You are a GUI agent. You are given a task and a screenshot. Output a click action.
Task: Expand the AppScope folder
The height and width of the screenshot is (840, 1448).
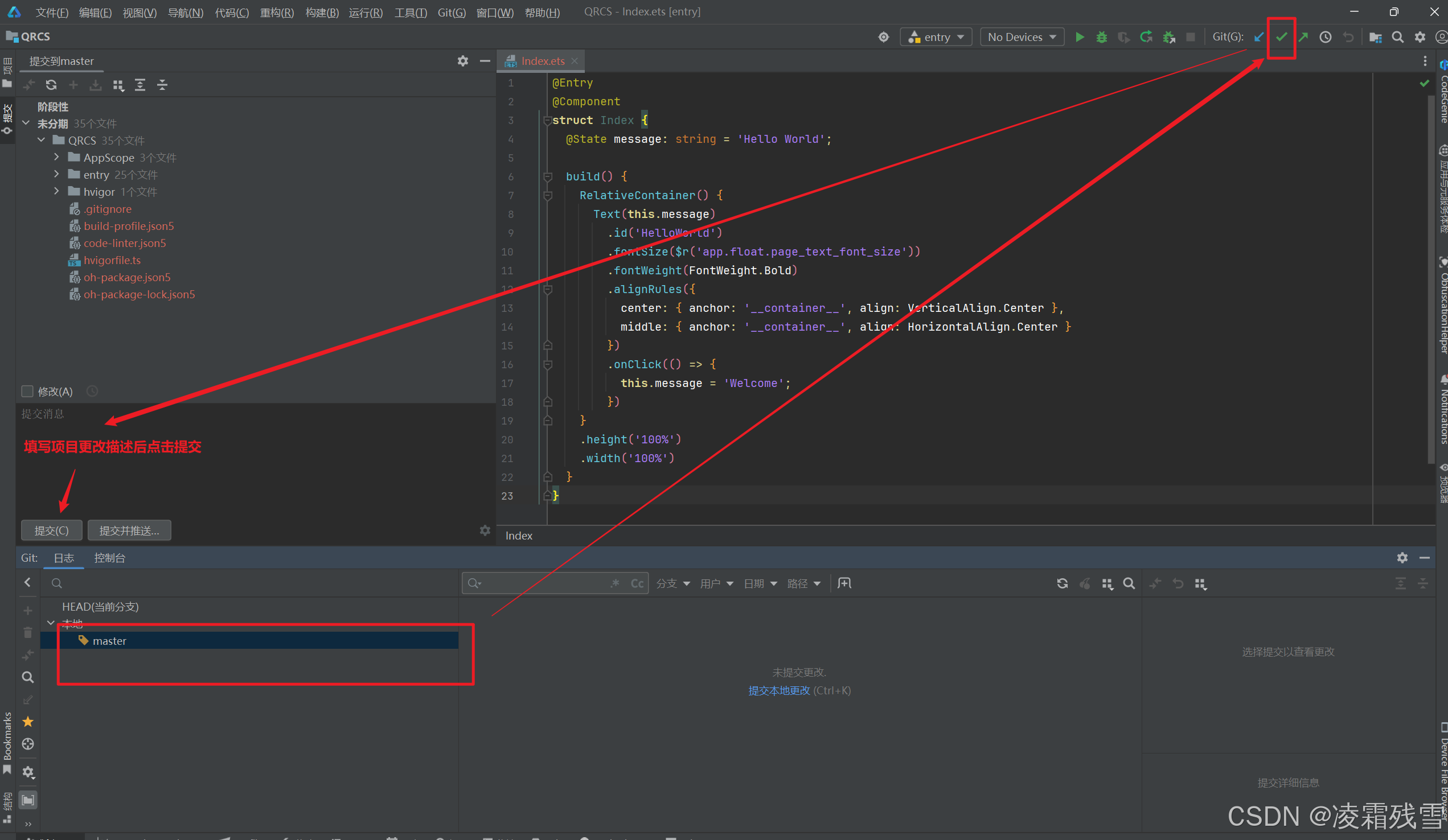pyautogui.click(x=56, y=157)
